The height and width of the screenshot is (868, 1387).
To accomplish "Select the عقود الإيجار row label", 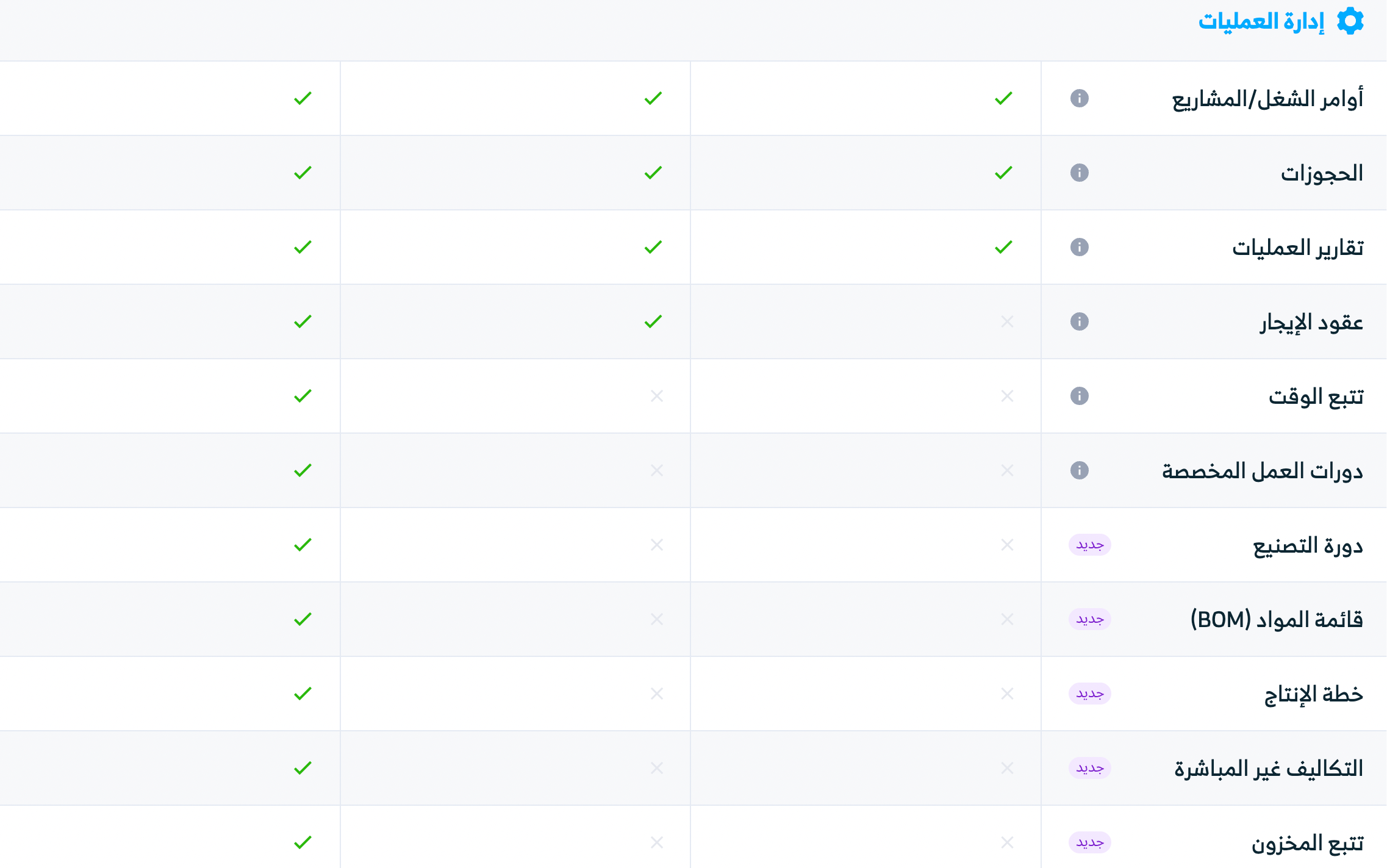I will pyautogui.click(x=1311, y=322).
